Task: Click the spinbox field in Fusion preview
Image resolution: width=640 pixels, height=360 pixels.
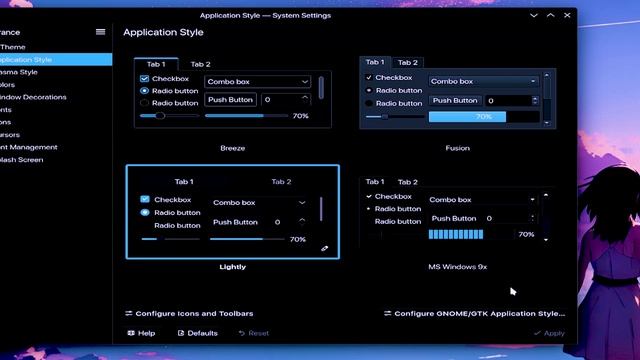Action: pyautogui.click(x=509, y=100)
